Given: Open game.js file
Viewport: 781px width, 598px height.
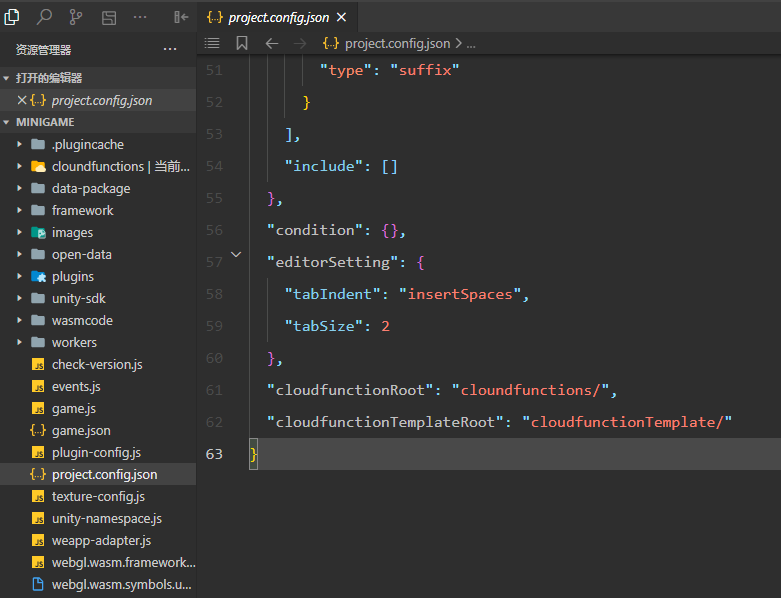Looking at the screenshot, I should [98, 408].
